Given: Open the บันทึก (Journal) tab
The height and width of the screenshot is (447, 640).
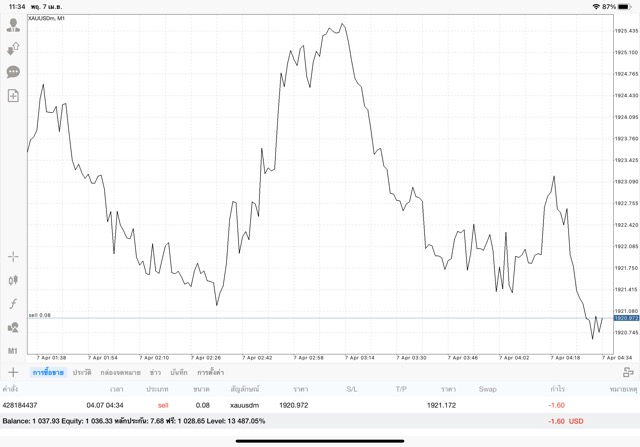Looking at the screenshot, I should [x=179, y=372].
